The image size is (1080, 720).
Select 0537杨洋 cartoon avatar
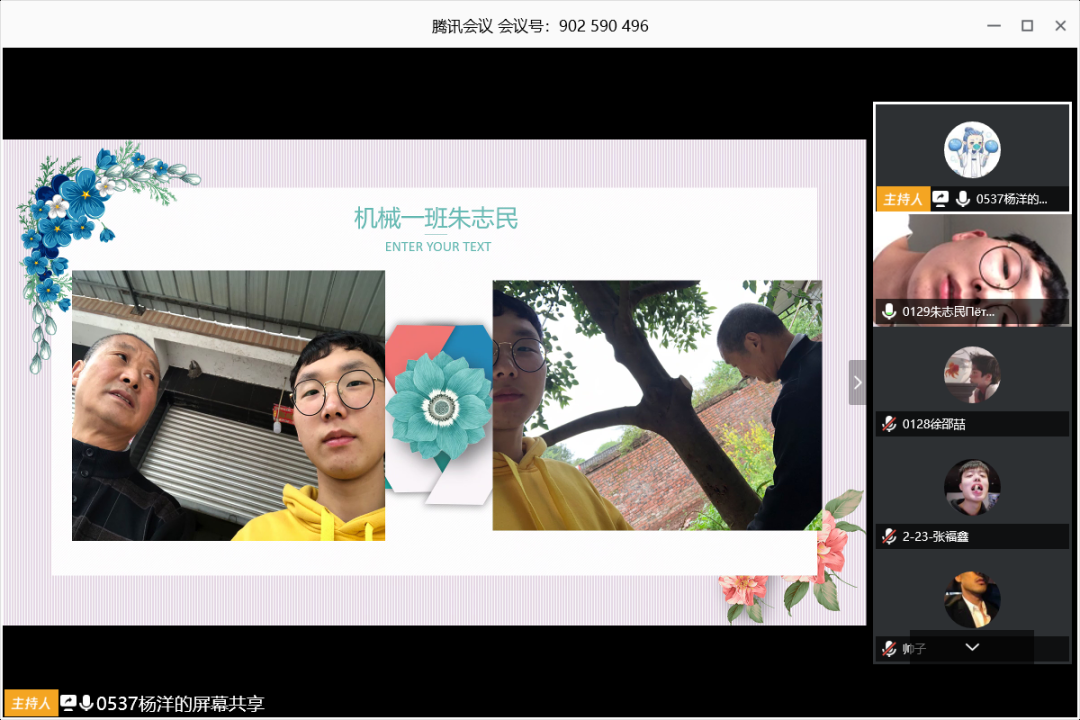[x=972, y=150]
